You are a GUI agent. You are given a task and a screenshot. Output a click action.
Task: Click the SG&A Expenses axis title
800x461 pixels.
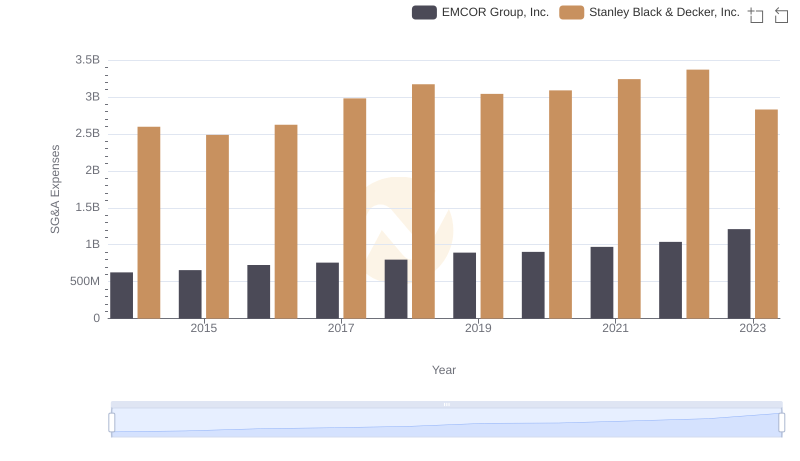coord(55,189)
